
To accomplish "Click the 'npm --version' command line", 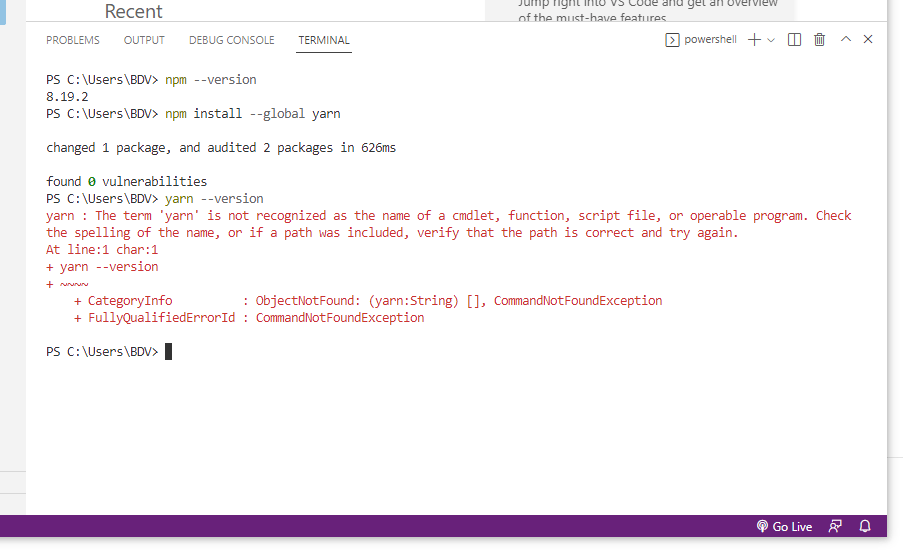I will click(x=211, y=80).
